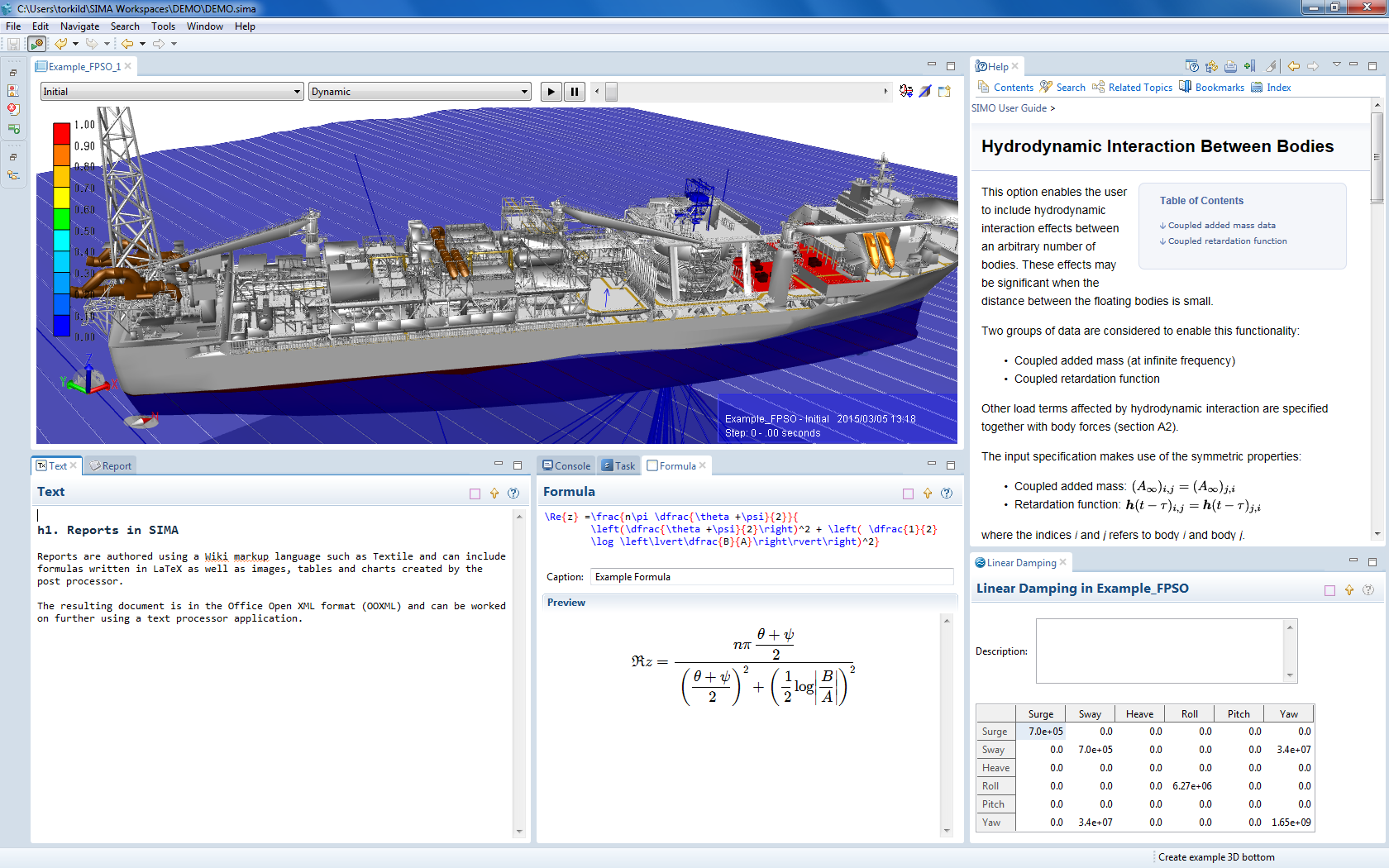This screenshot has width=1389, height=868.
Task: Click the run configuration gear icon
Action: 36,44
